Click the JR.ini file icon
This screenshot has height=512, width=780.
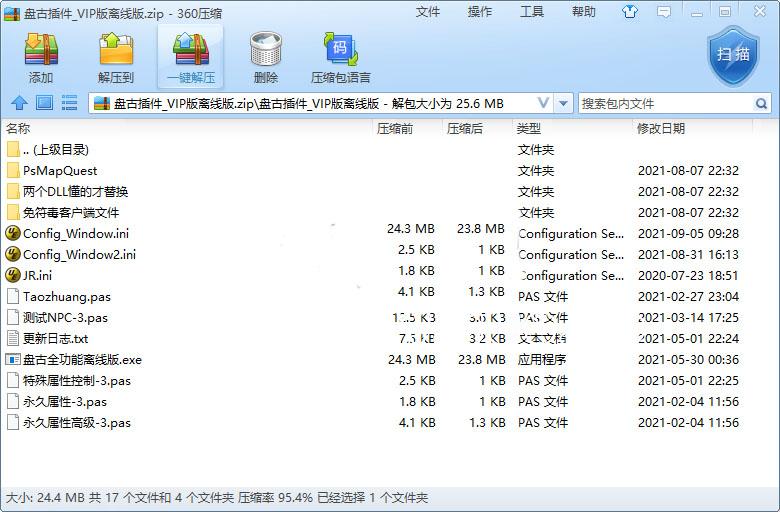(x=12, y=275)
